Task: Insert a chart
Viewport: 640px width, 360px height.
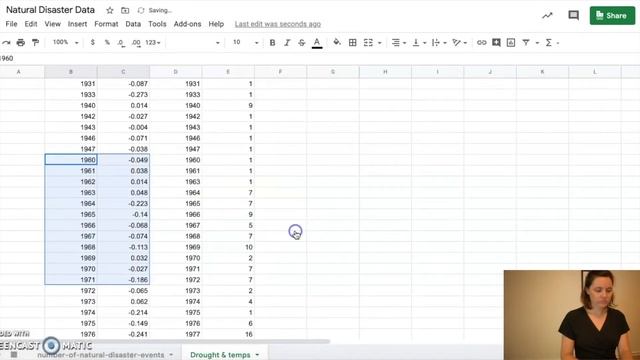Action: (x=511, y=42)
